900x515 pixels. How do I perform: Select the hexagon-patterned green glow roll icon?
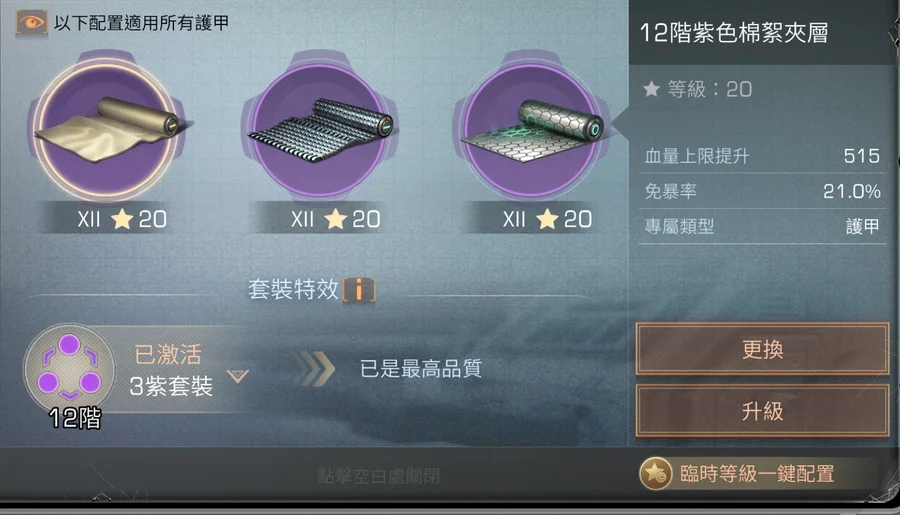(x=532, y=130)
